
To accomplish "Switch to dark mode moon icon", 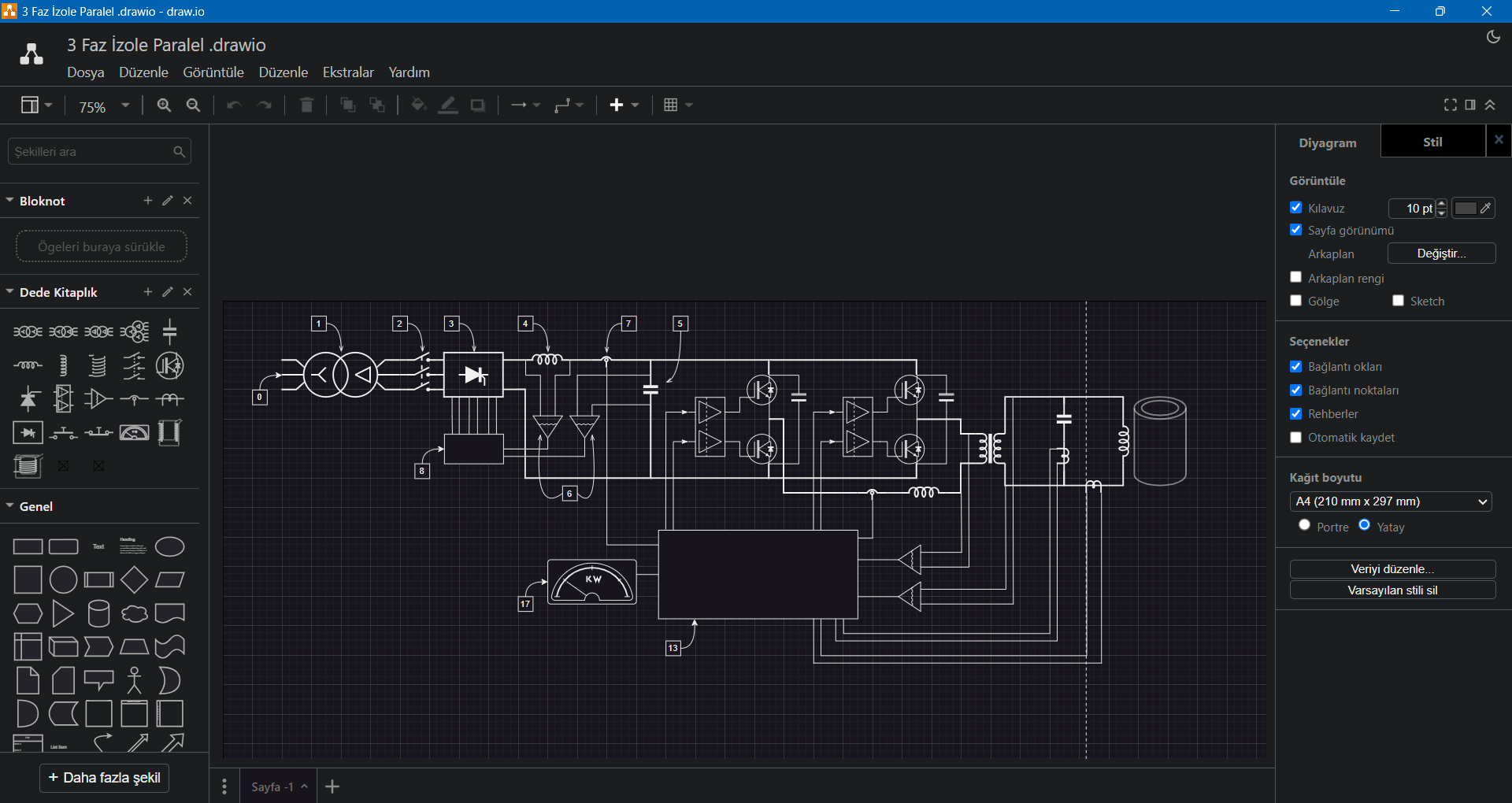I will (x=1492, y=37).
